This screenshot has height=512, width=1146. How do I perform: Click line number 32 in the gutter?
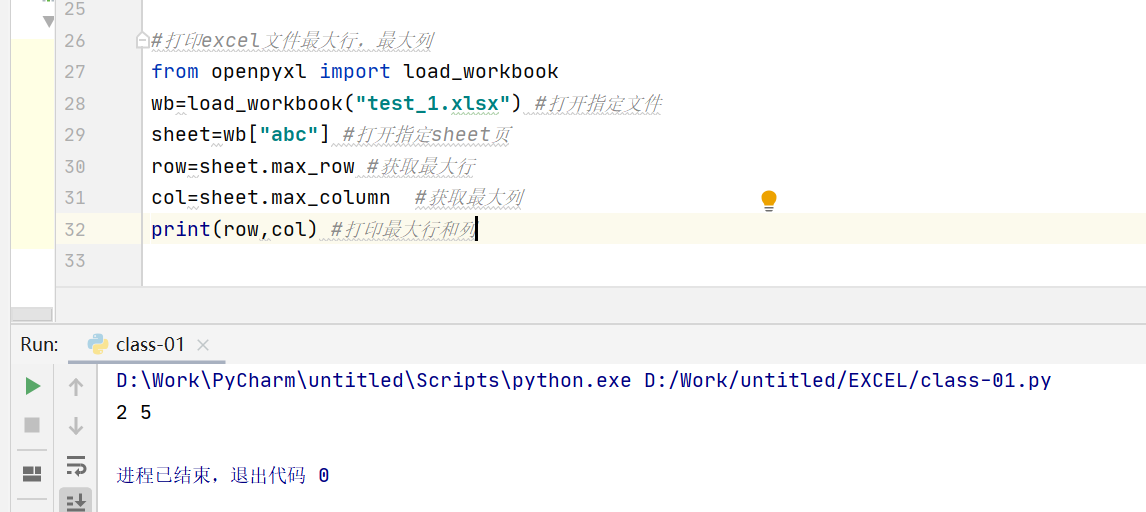click(74, 229)
